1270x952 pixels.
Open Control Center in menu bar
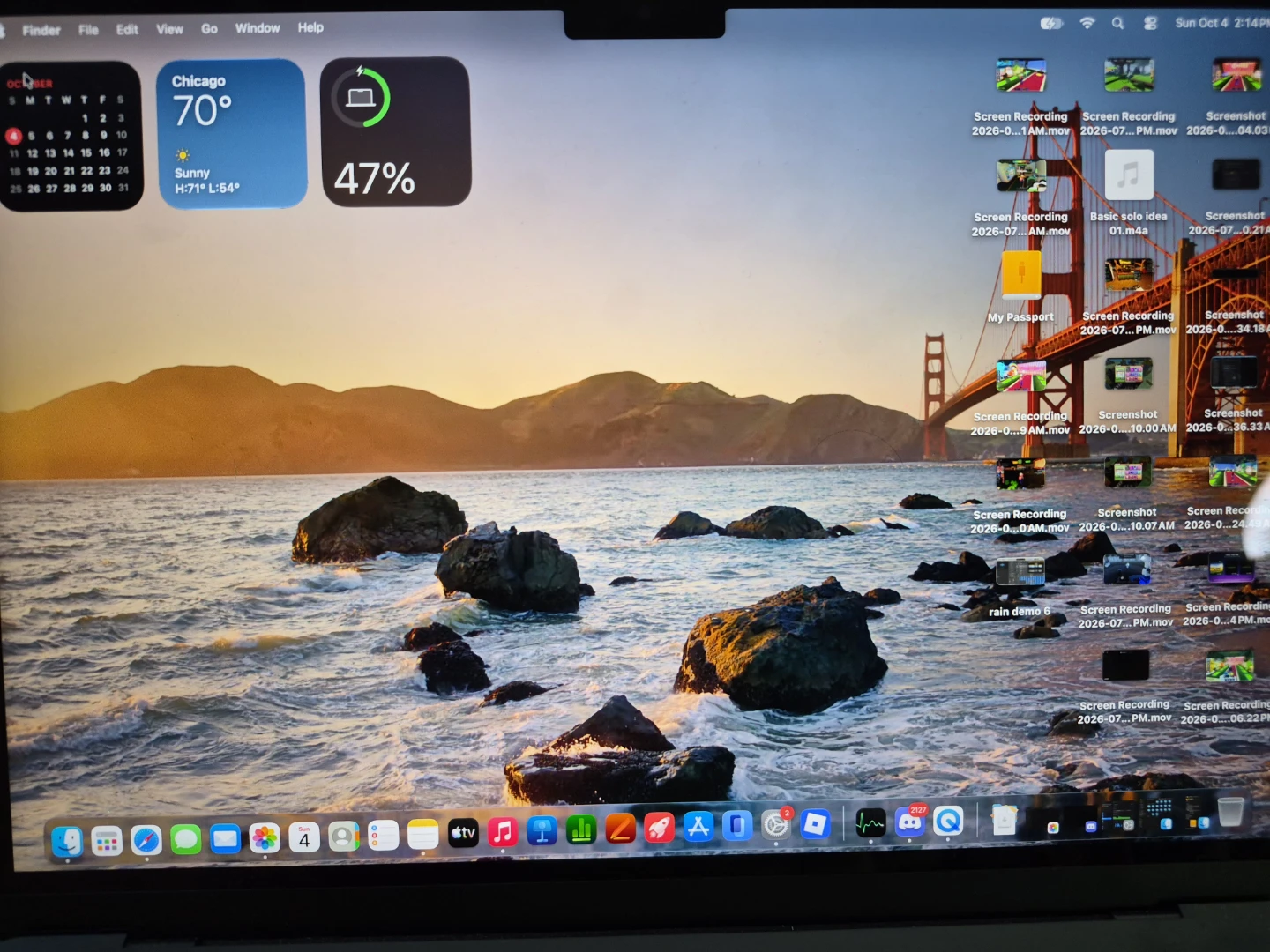point(1150,23)
